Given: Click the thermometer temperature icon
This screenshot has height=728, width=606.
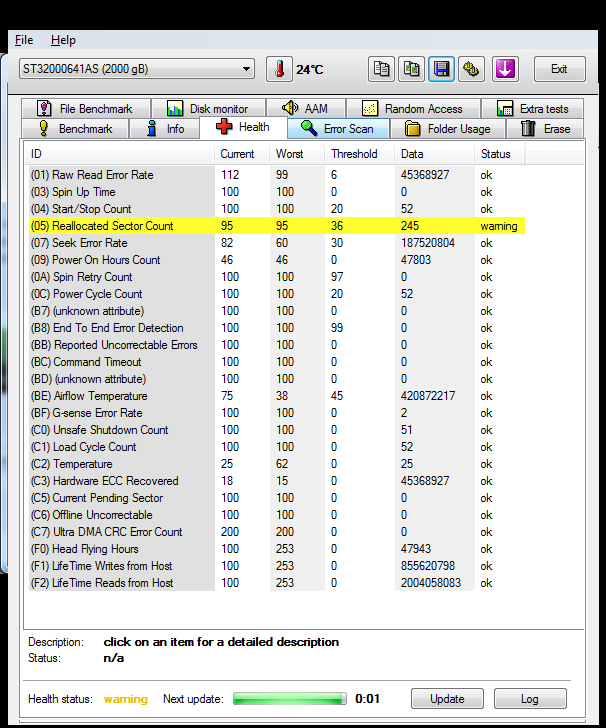Looking at the screenshot, I should [279, 69].
